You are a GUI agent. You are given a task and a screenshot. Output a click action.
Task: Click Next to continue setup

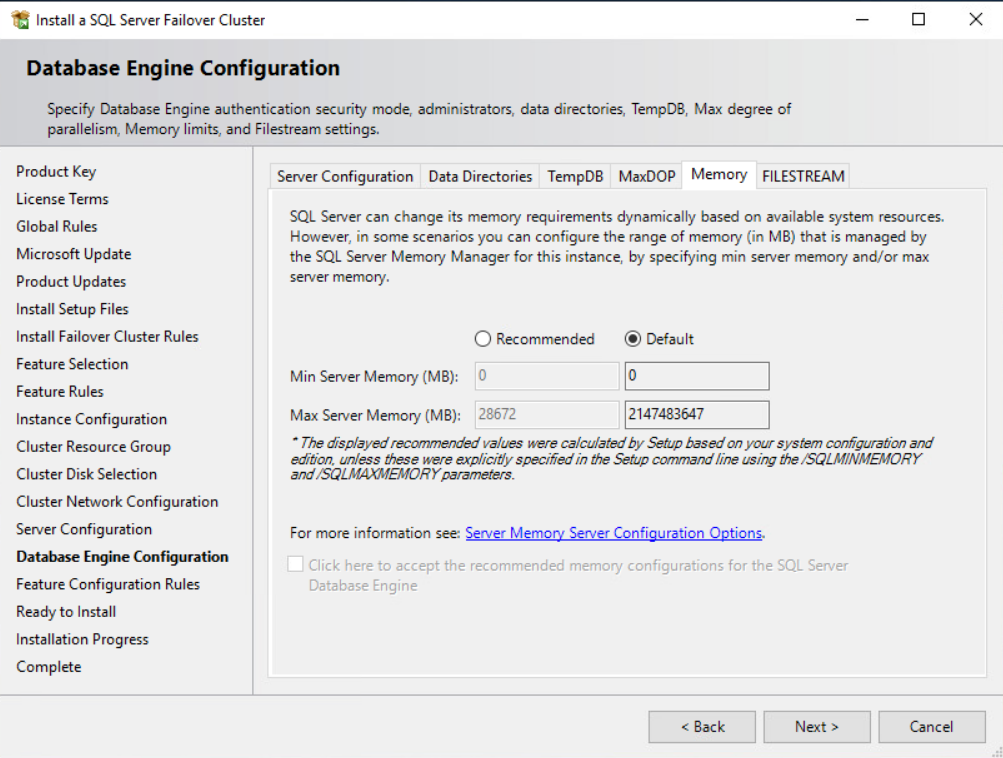pos(817,727)
